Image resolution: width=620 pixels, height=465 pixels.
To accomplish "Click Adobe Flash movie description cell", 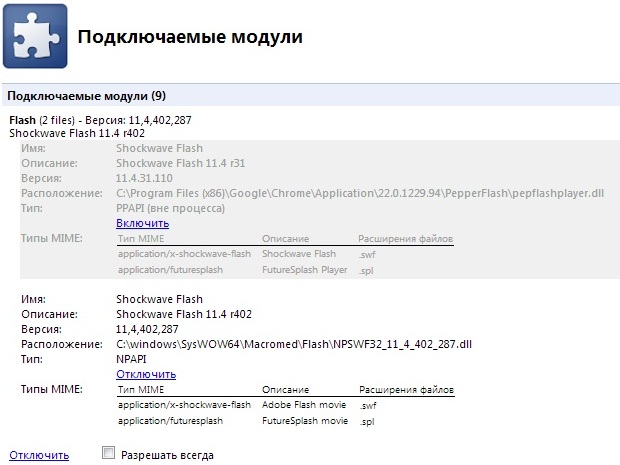I will pos(304,405).
